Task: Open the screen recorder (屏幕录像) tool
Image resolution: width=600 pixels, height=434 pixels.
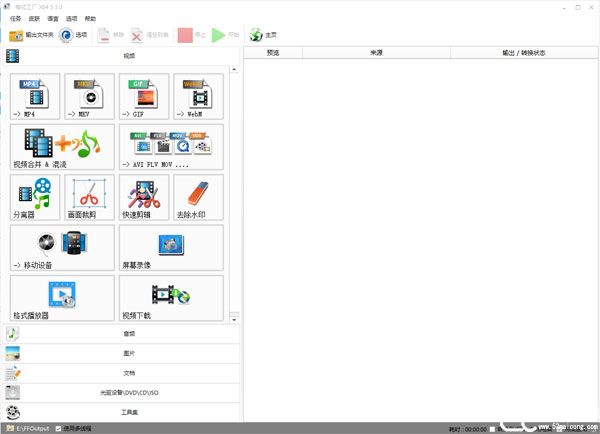Action: coord(171,247)
